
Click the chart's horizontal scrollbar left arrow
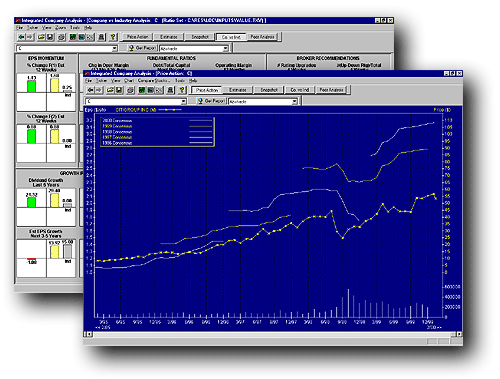[88, 334]
